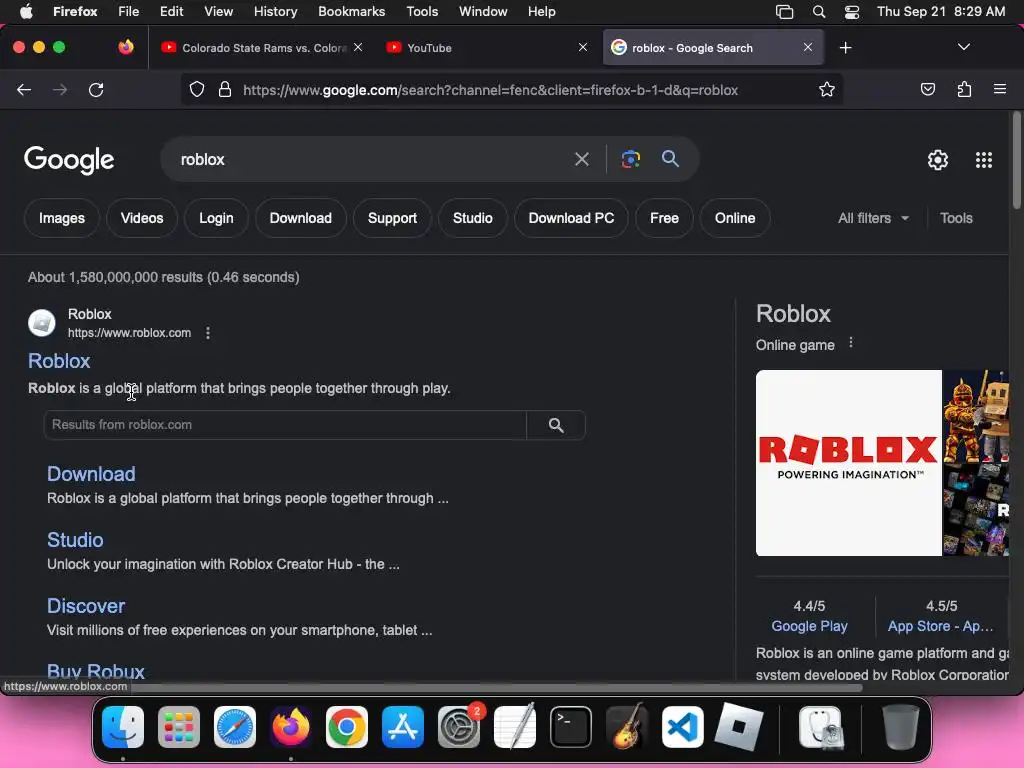Save page to Pocket

click(x=927, y=89)
